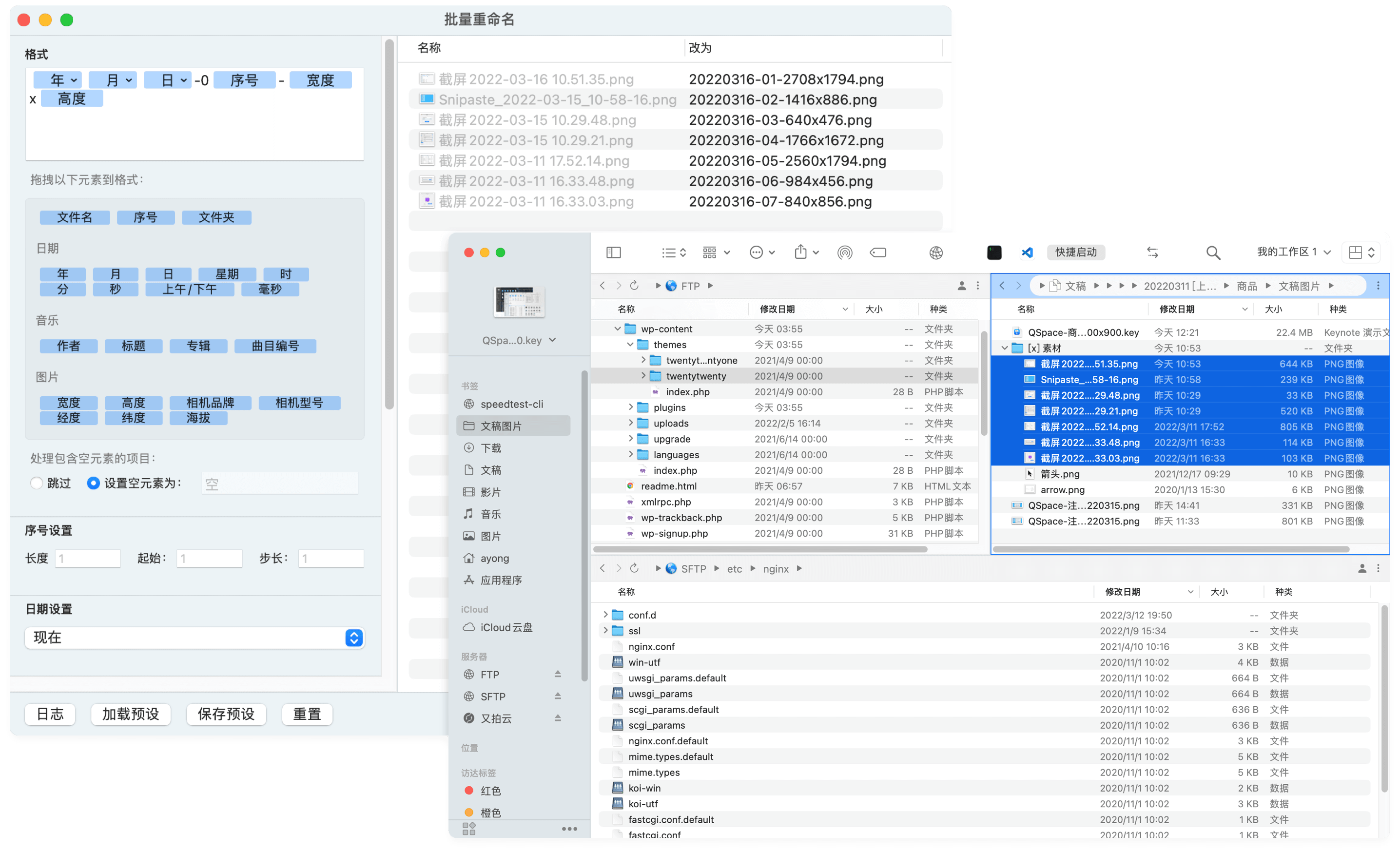
Task: Open 下载 in the sidebar
Action: coord(490,447)
